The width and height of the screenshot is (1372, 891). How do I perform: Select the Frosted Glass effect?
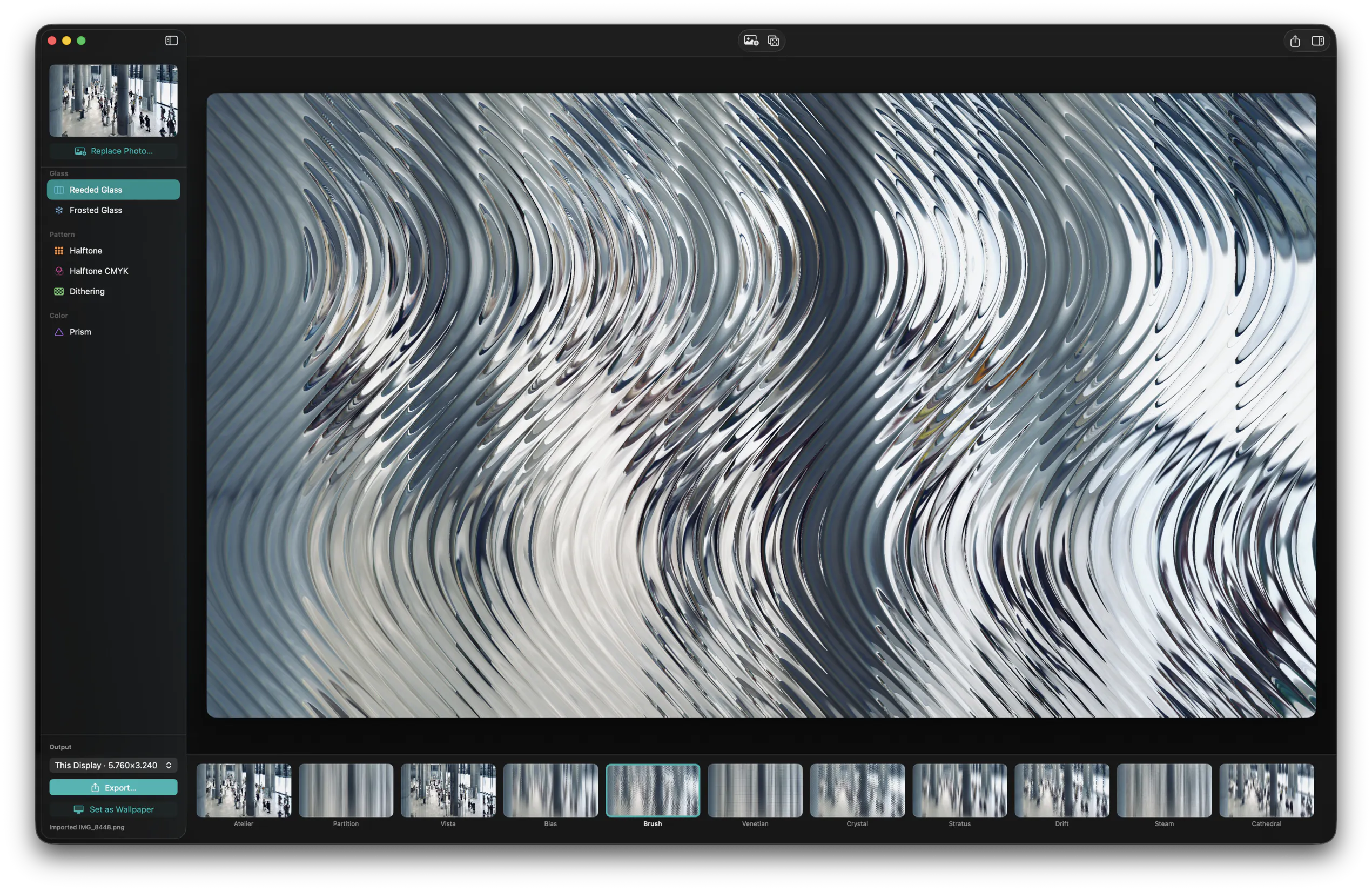pyautogui.click(x=113, y=210)
